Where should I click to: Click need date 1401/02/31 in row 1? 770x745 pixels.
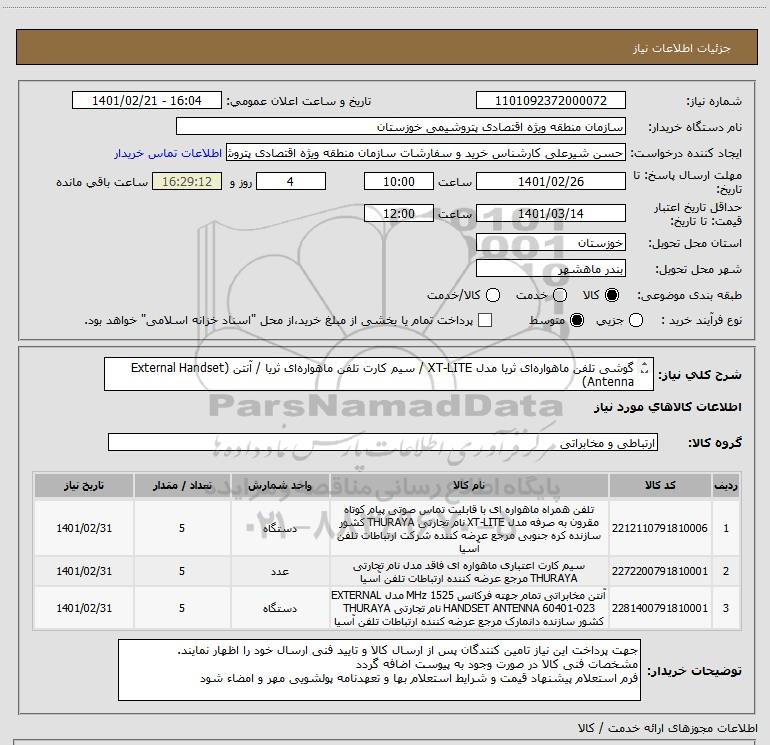tap(84, 528)
